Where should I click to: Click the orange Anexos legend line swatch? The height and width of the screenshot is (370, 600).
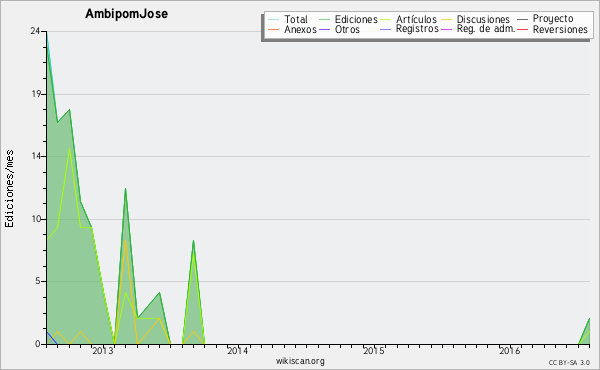[x=274, y=29]
